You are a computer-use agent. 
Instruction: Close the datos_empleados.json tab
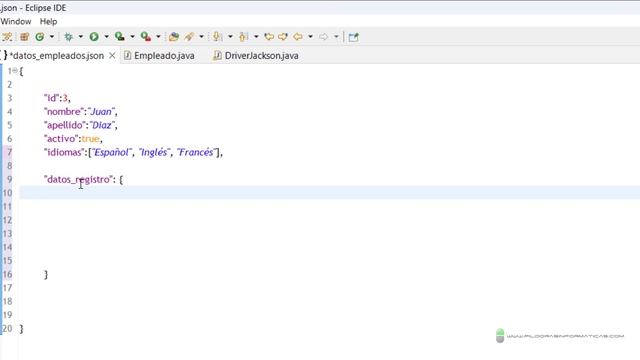112,56
